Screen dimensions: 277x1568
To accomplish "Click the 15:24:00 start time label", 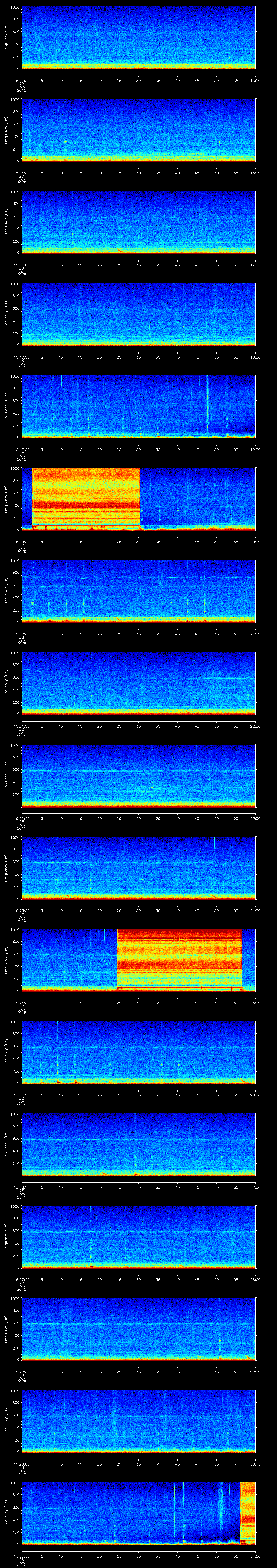I will coord(21,1003).
